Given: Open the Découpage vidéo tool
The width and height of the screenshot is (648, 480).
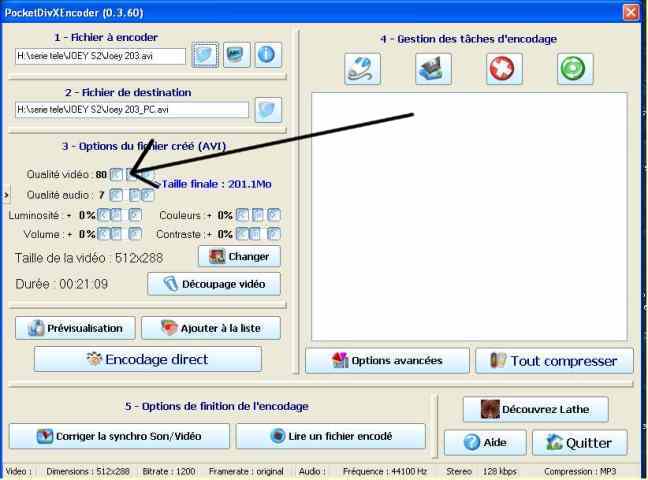Looking at the screenshot, I should click(214, 284).
